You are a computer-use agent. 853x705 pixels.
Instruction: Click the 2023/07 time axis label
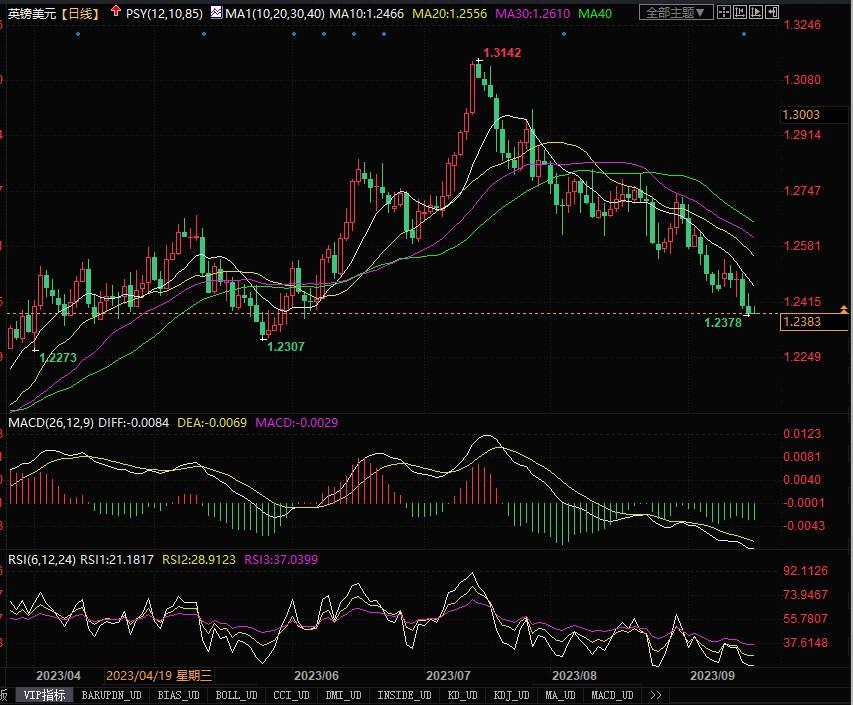coord(448,676)
